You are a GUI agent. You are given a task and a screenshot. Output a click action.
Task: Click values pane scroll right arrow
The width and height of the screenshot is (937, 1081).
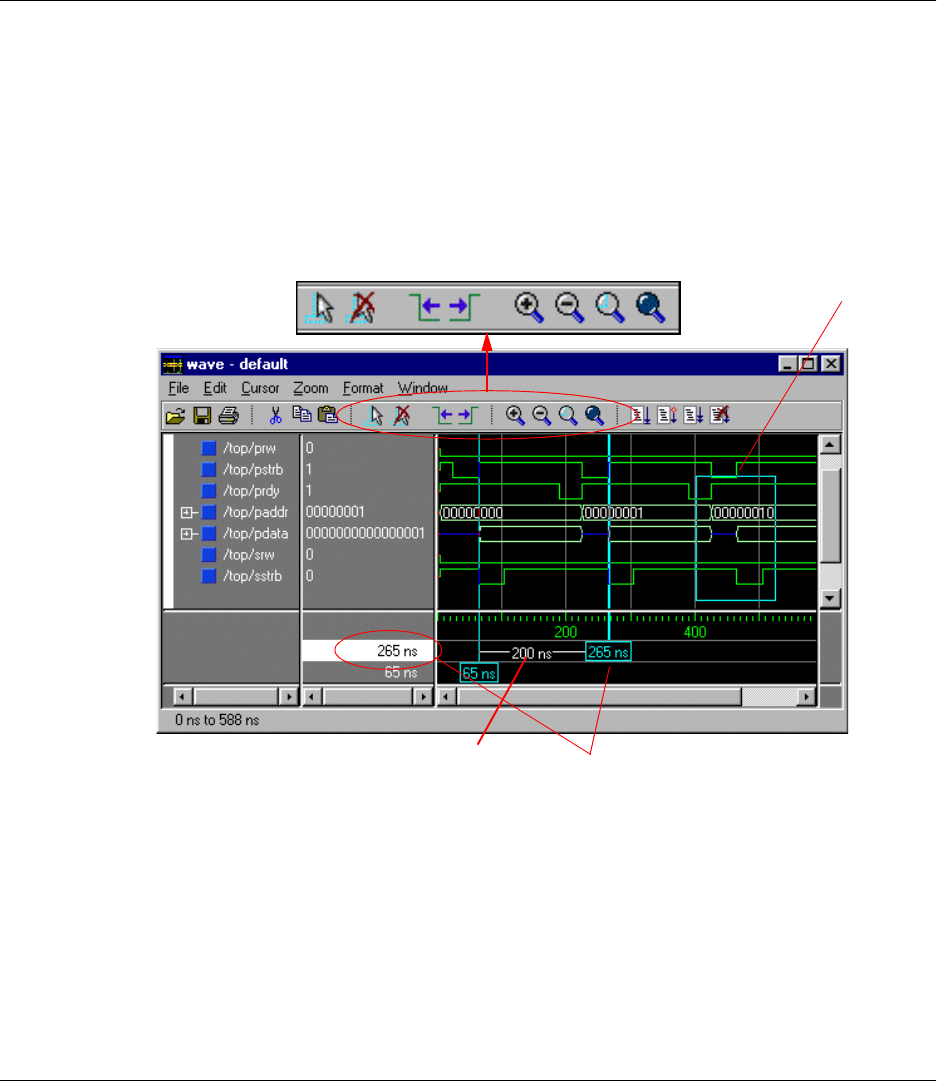pyautogui.click(x=423, y=697)
